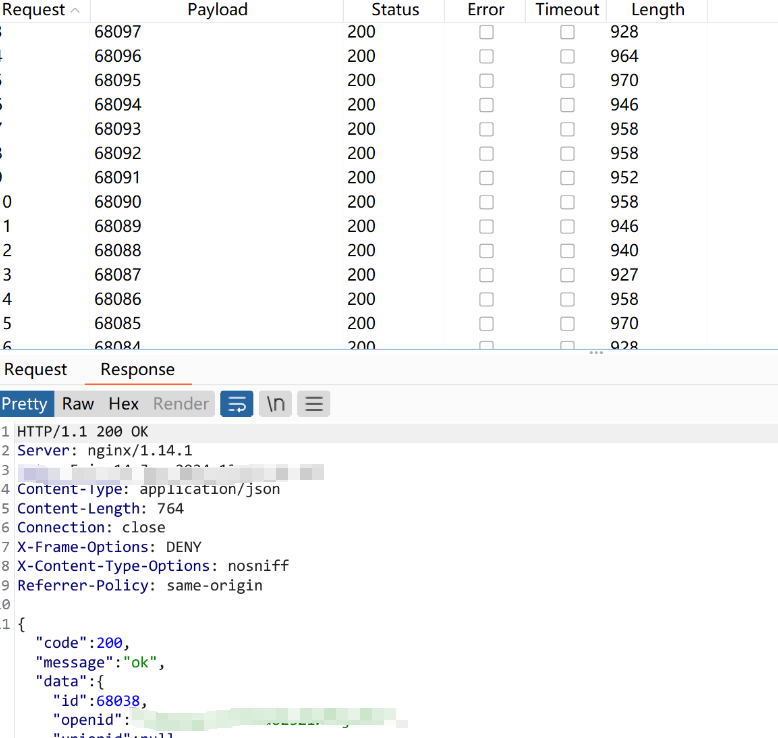This screenshot has width=778, height=738.
Task: Toggle Error checkbox for payload 68095
Action: tap(486, 81)
